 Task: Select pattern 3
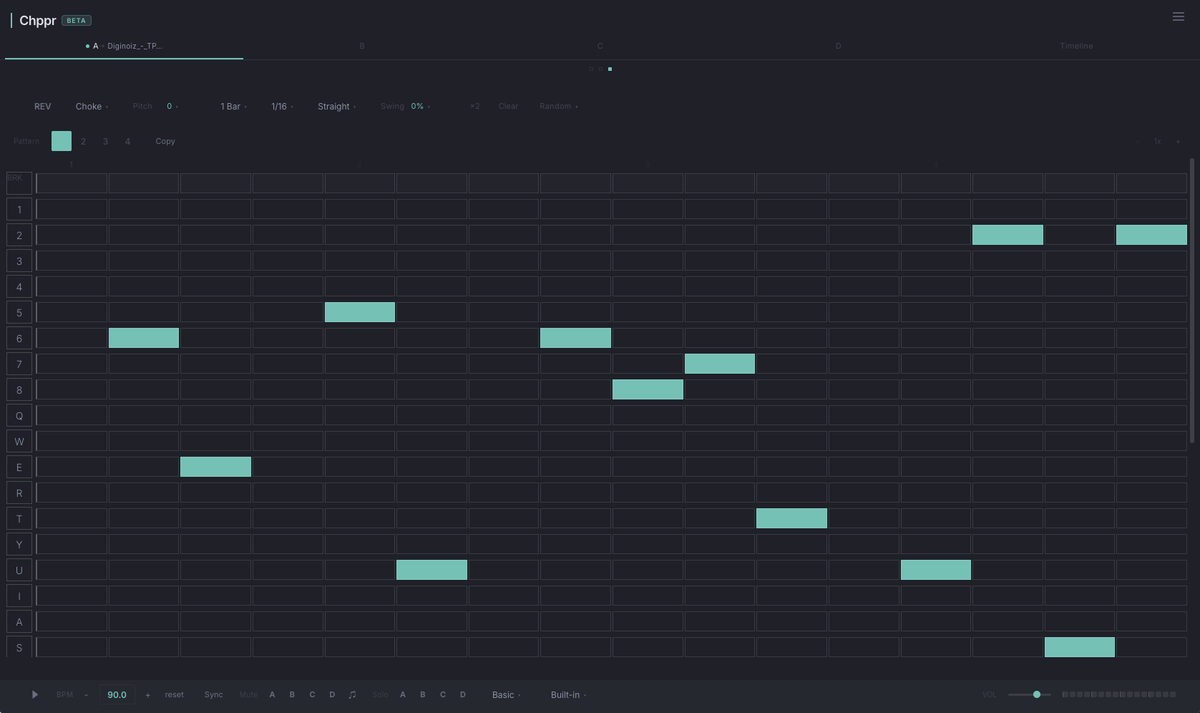[105, 141]
